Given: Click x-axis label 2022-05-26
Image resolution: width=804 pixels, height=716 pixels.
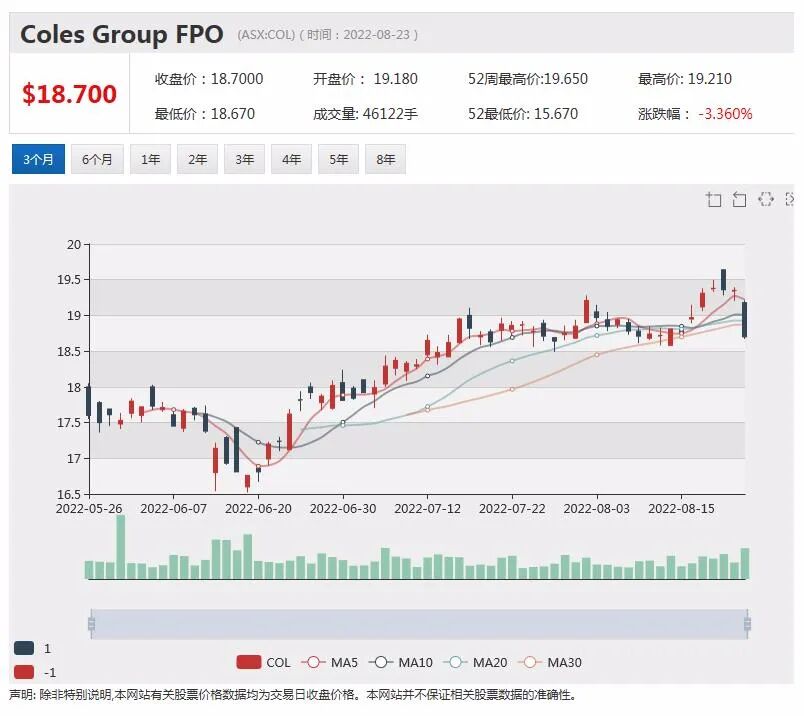Looking at the screenshot, I should (x=89, y=508).
